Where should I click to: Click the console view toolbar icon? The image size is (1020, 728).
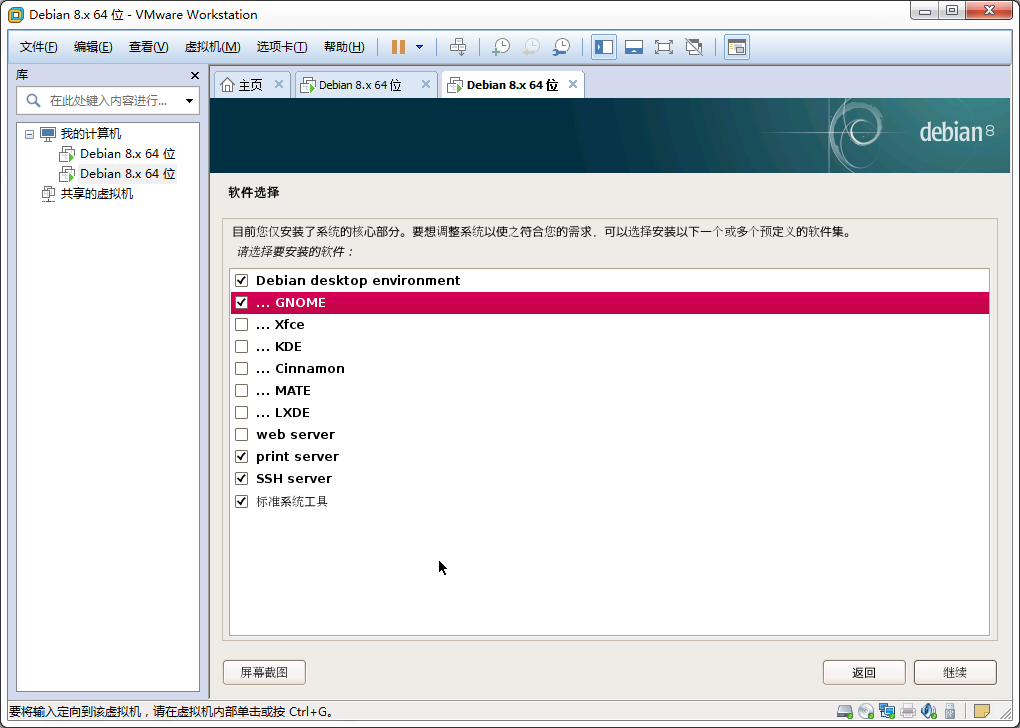click(736, 47)
